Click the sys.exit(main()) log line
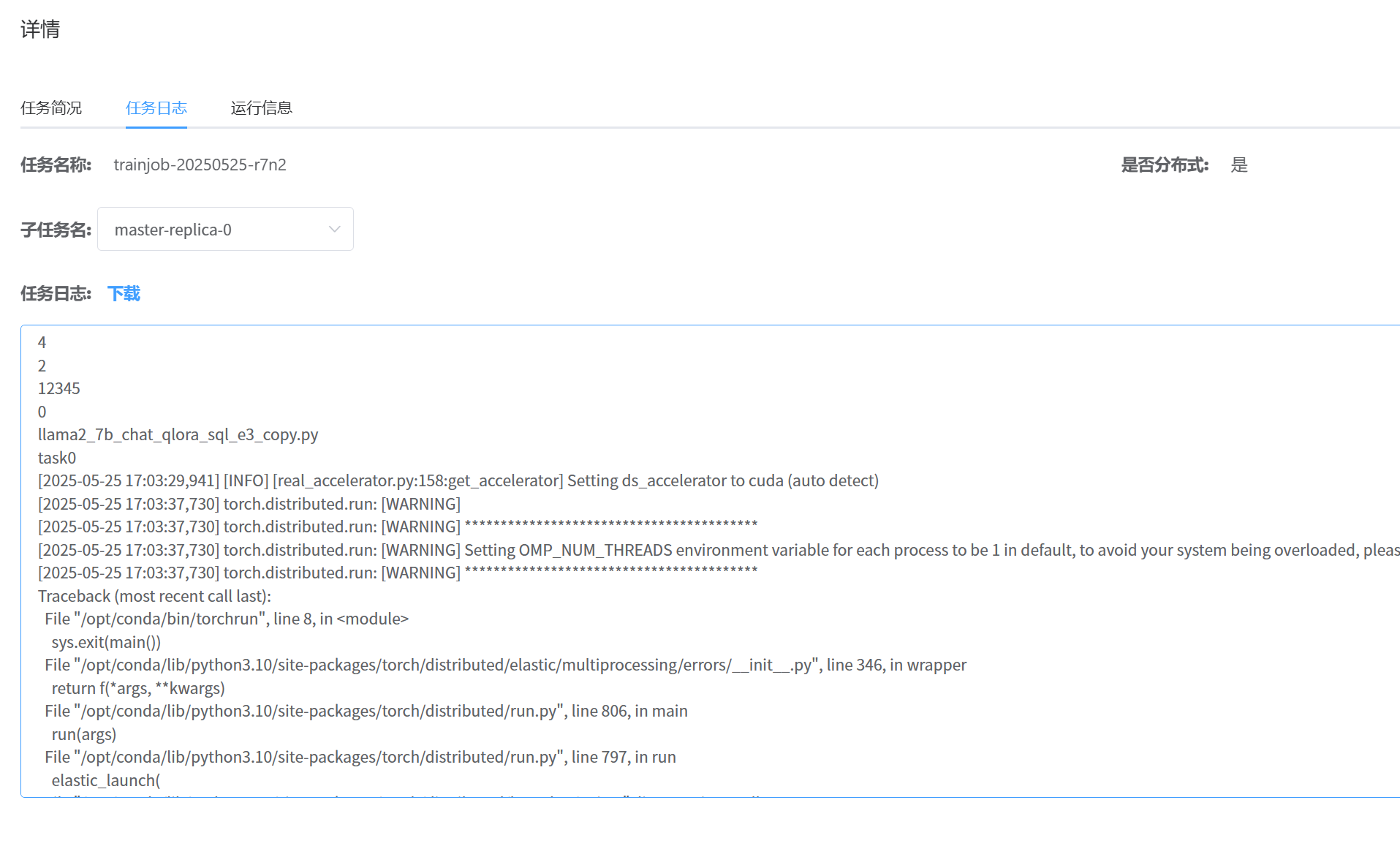 [106, 643]
